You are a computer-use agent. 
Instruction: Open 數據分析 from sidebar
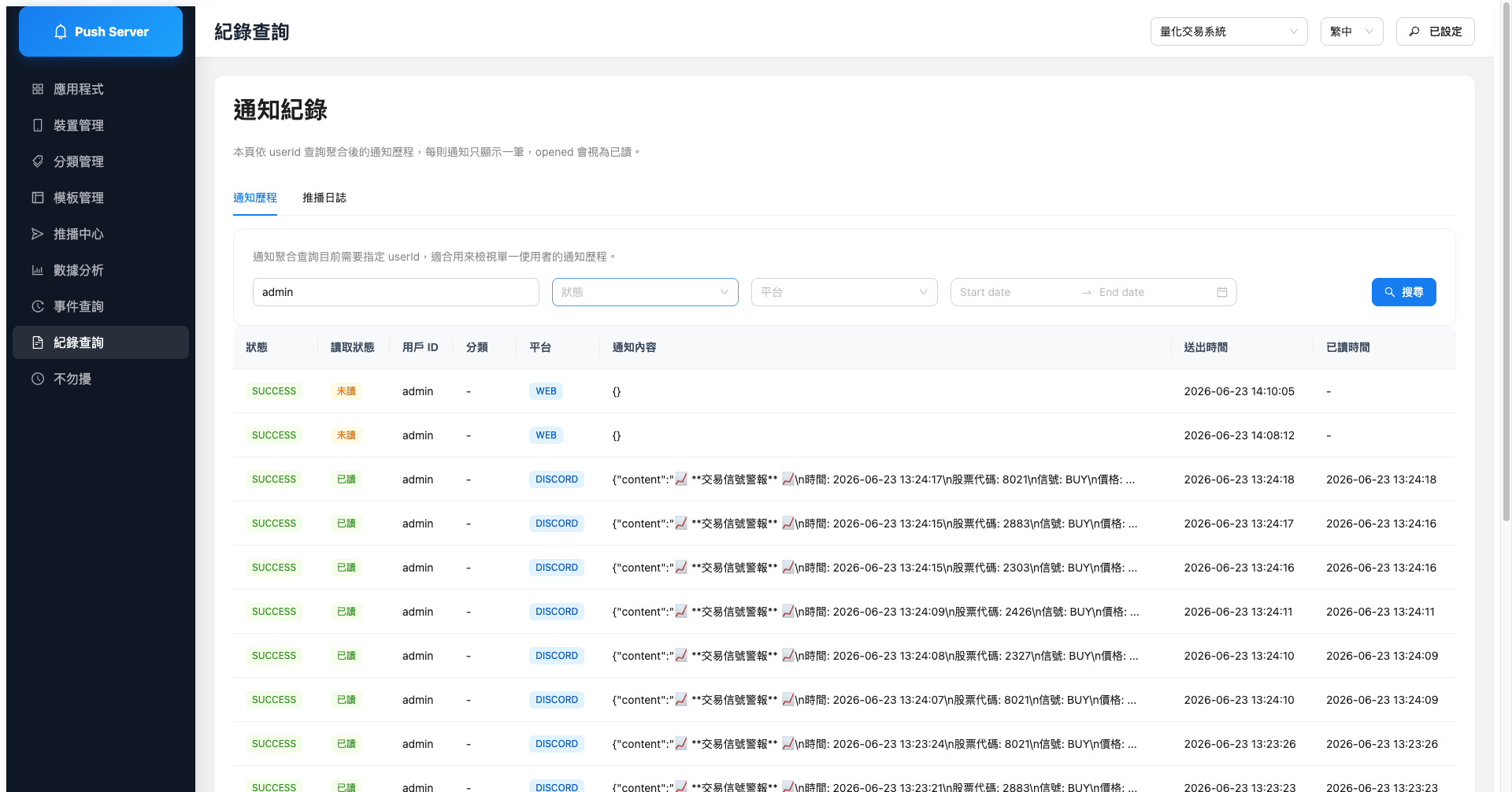(x=101, y=270)
